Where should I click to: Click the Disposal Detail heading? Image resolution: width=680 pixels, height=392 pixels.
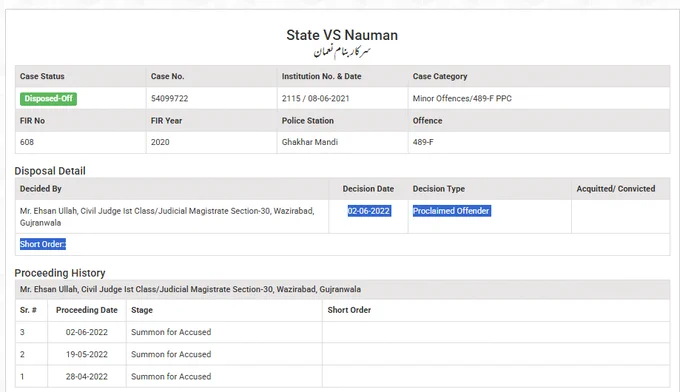tap(50, 171)
